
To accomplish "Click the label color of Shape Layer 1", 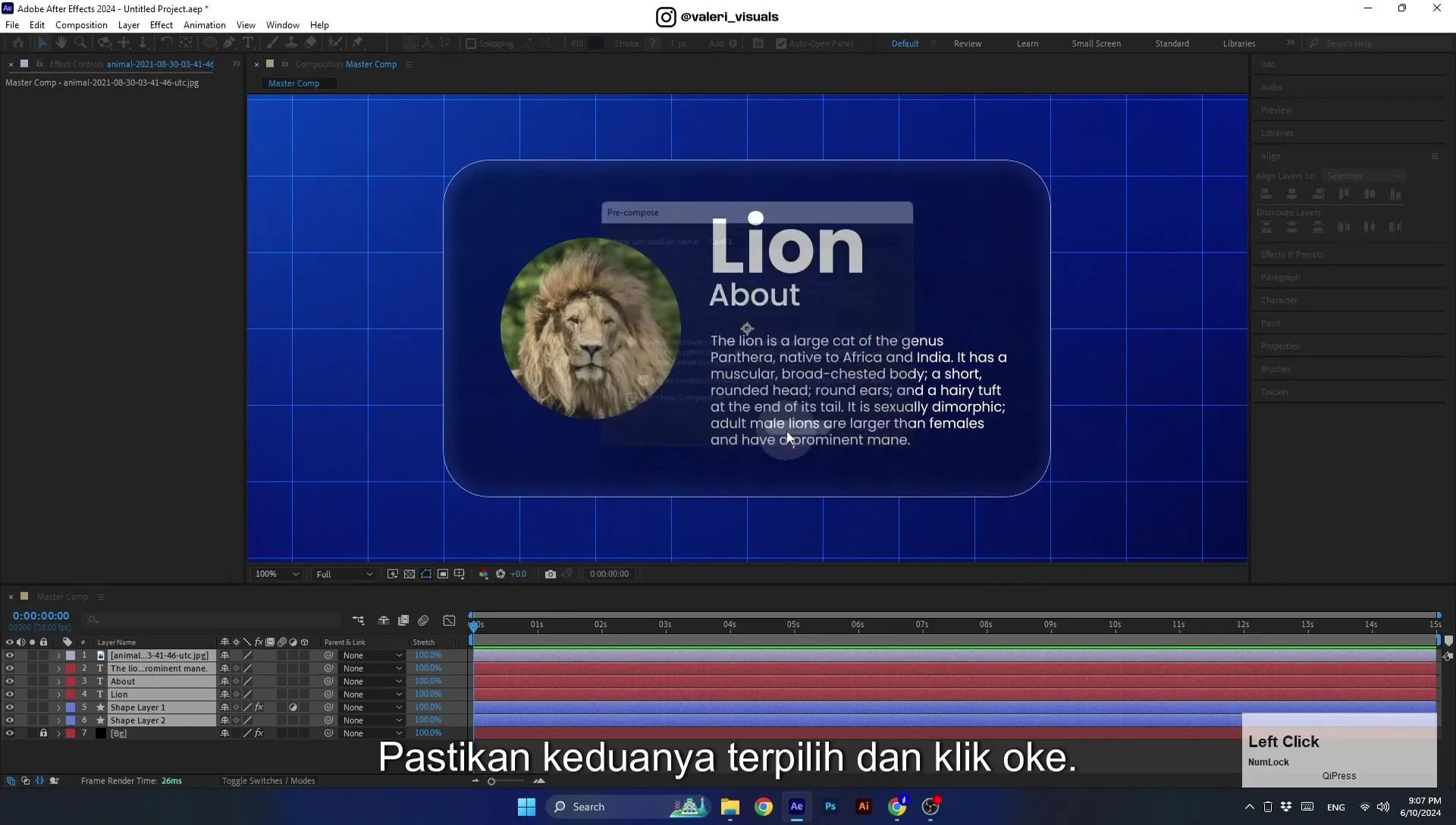I will pos(71,707).
